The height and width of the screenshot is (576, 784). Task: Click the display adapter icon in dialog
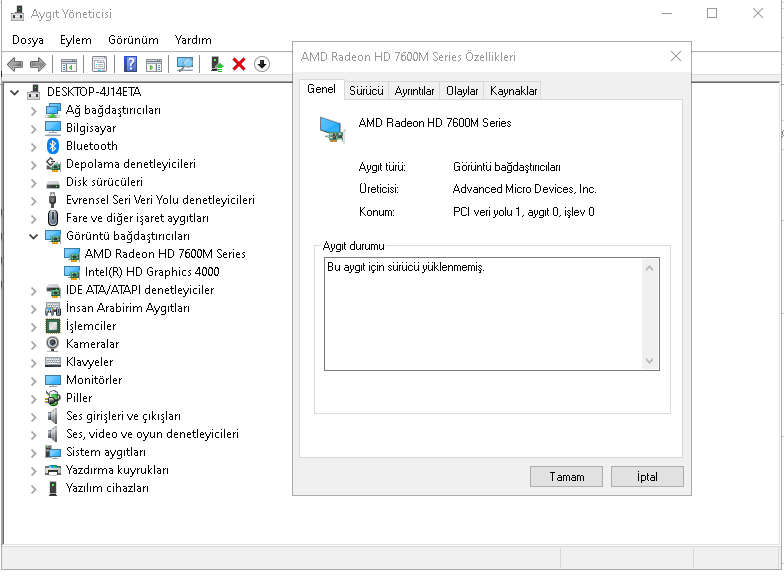point(332,129)
